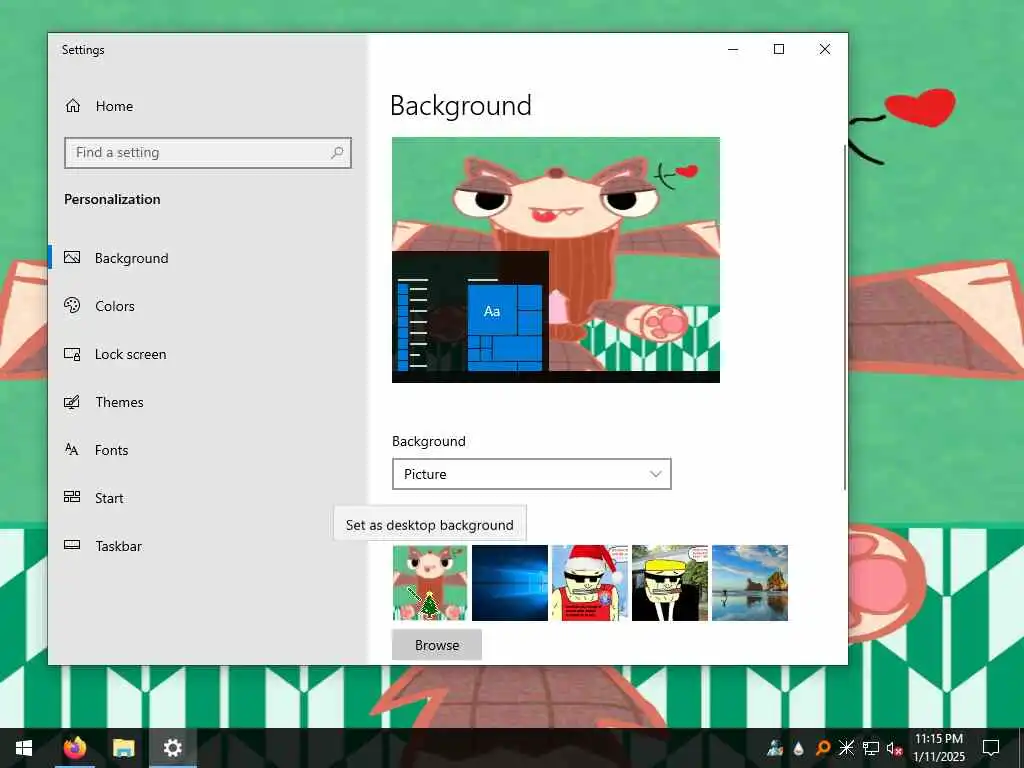The width and height of the screenshot is (1024, 768).
Task: Choose the beach rocks landscape picture
Action: tap(750, 583)
